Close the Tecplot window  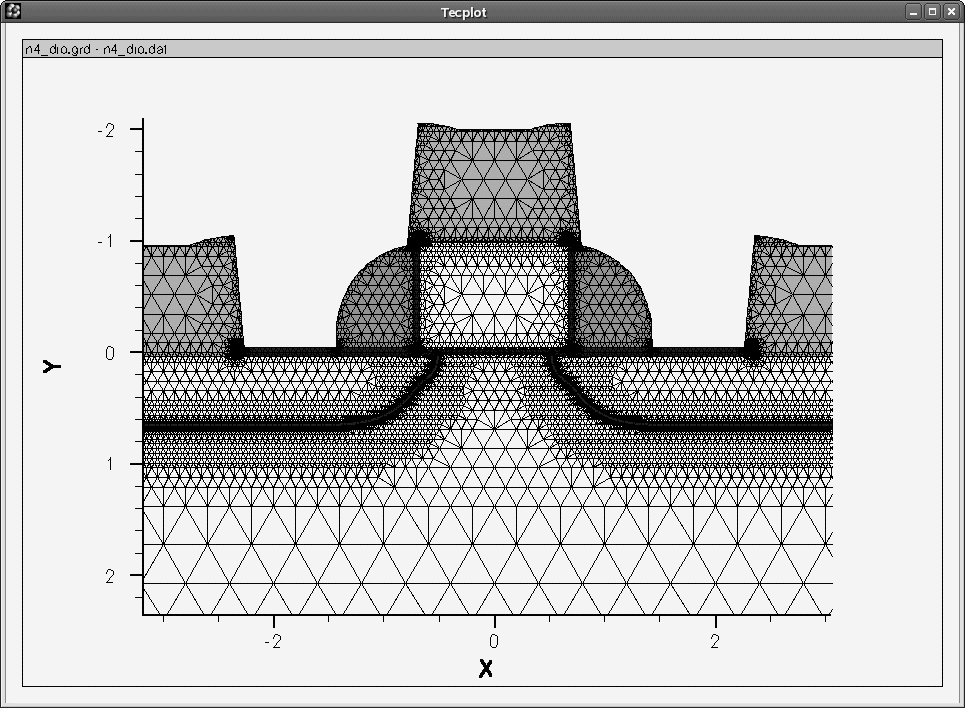(950, 11)
